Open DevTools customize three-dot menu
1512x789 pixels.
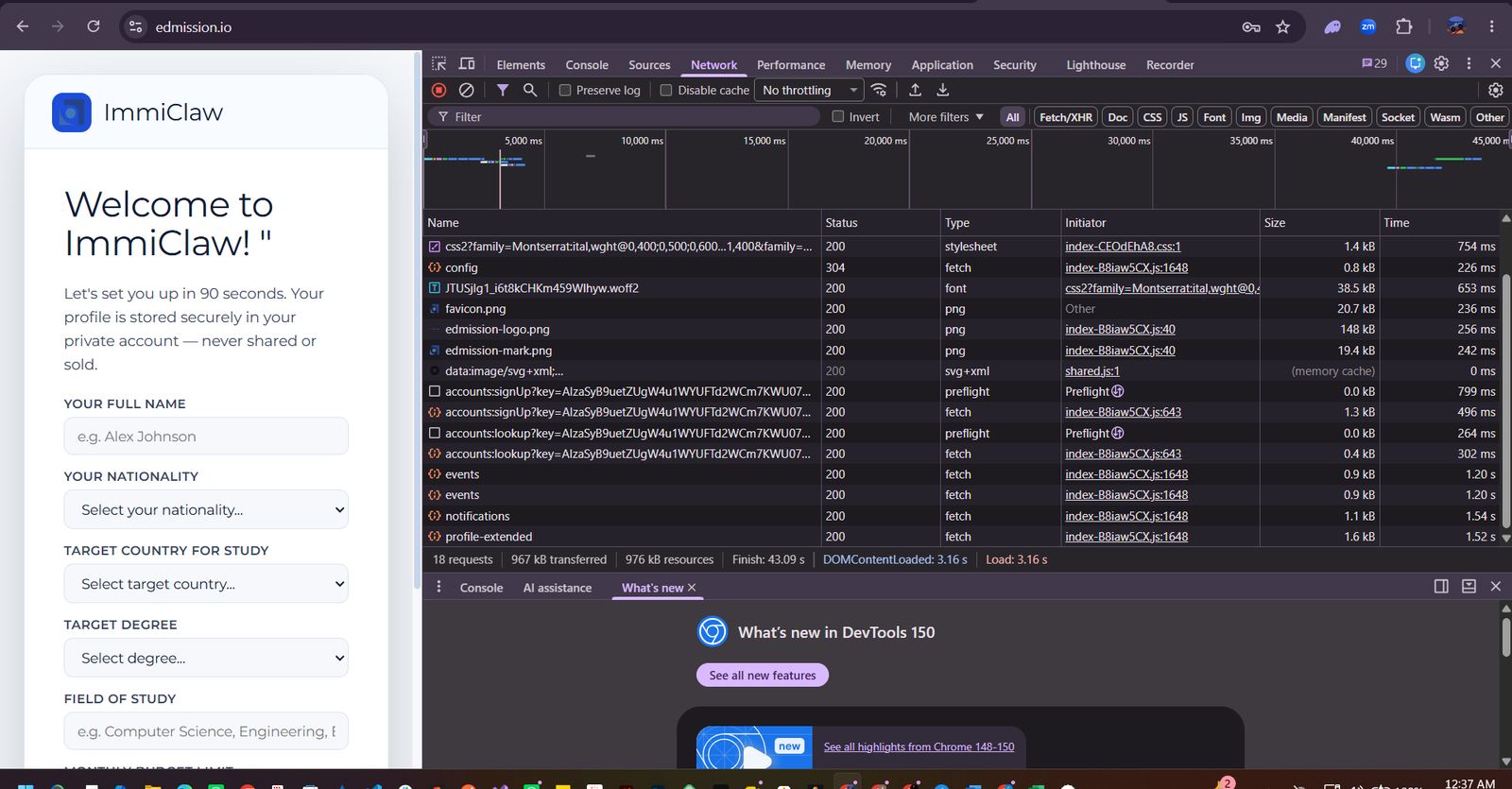pos(1469,63)
